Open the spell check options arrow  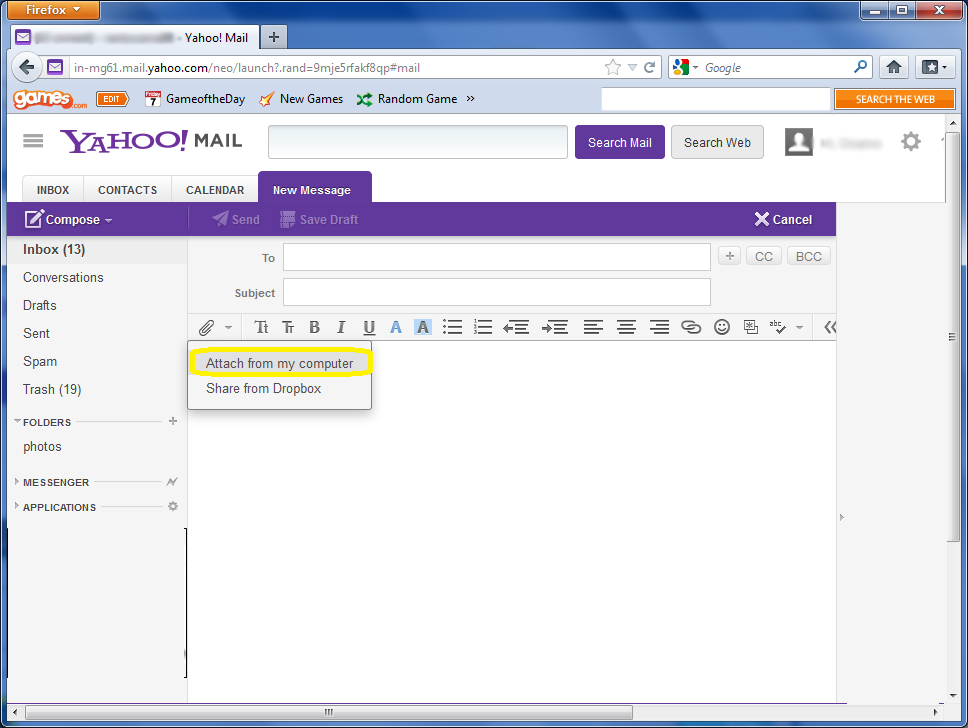click(x=799, y=327)
